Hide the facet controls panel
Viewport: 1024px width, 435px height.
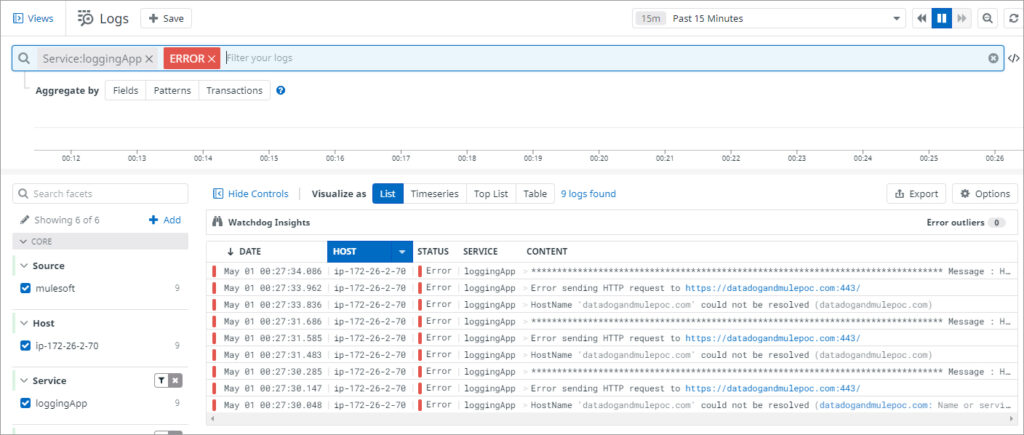tap(250, 194)
